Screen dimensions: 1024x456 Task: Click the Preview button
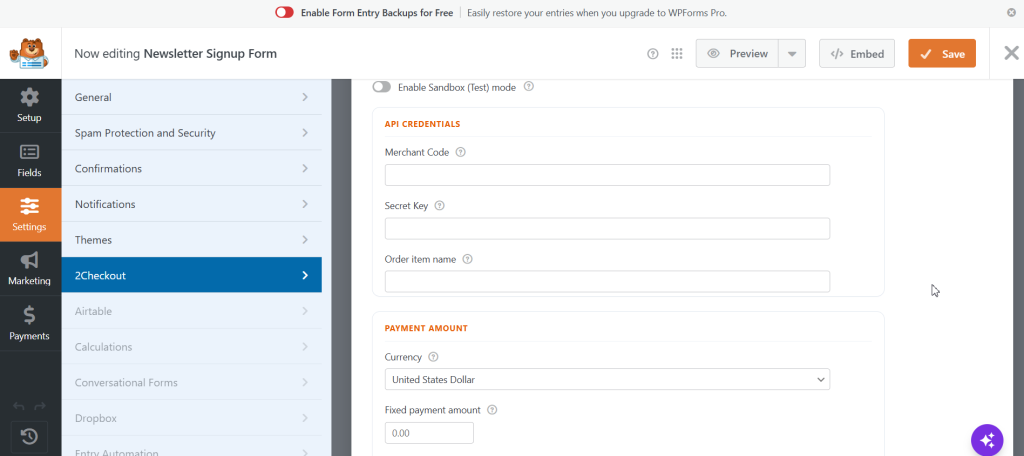[737, 54]
